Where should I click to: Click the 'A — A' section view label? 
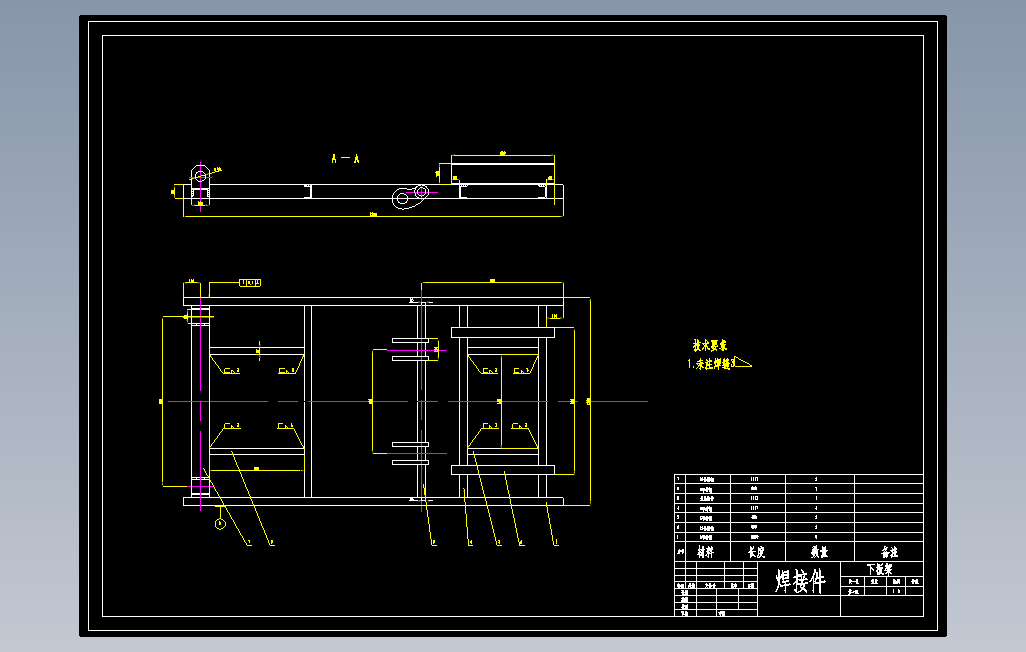[x=345, y=158]
